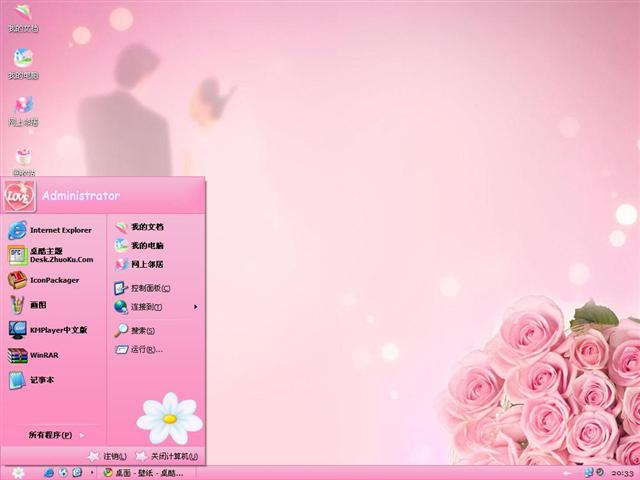Select the recycle bin desktop icon
This screenshot has width=640, height=480.
coord(24,161)
